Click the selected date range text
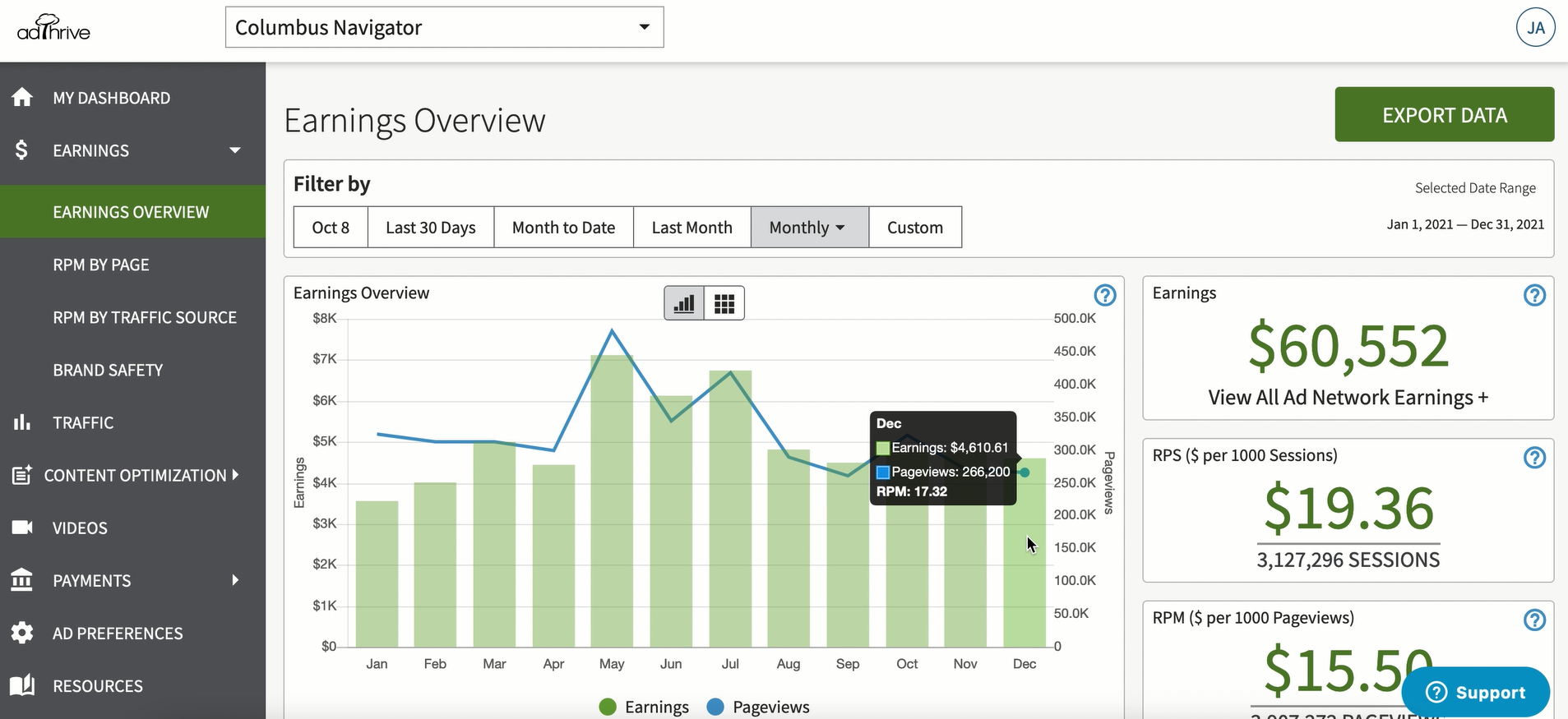1568x719 pixels. (1465, 224)
